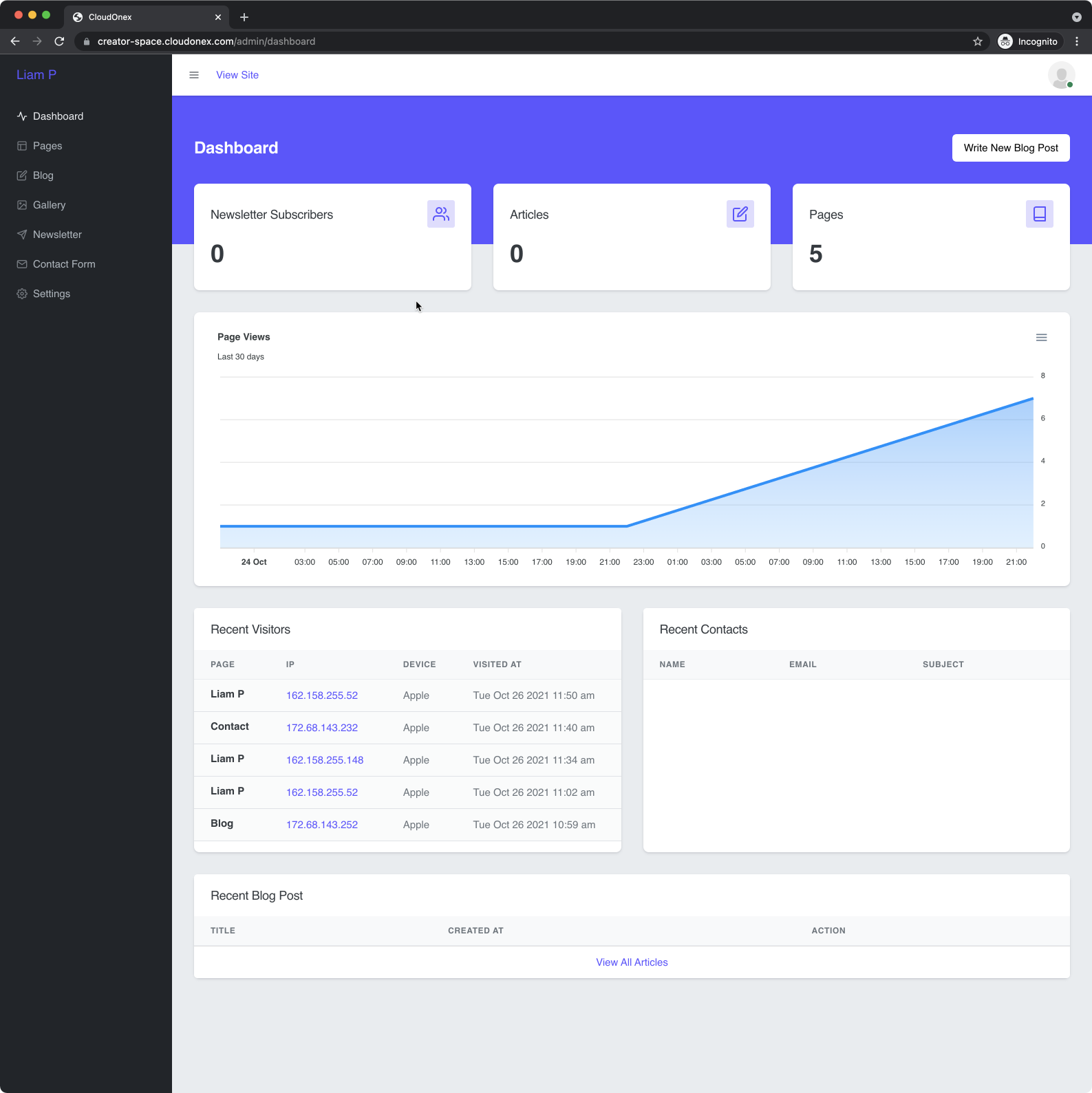Click the Contact page row label
This screenshot has height=1093, width=1092.
click(x=230, y=726)
